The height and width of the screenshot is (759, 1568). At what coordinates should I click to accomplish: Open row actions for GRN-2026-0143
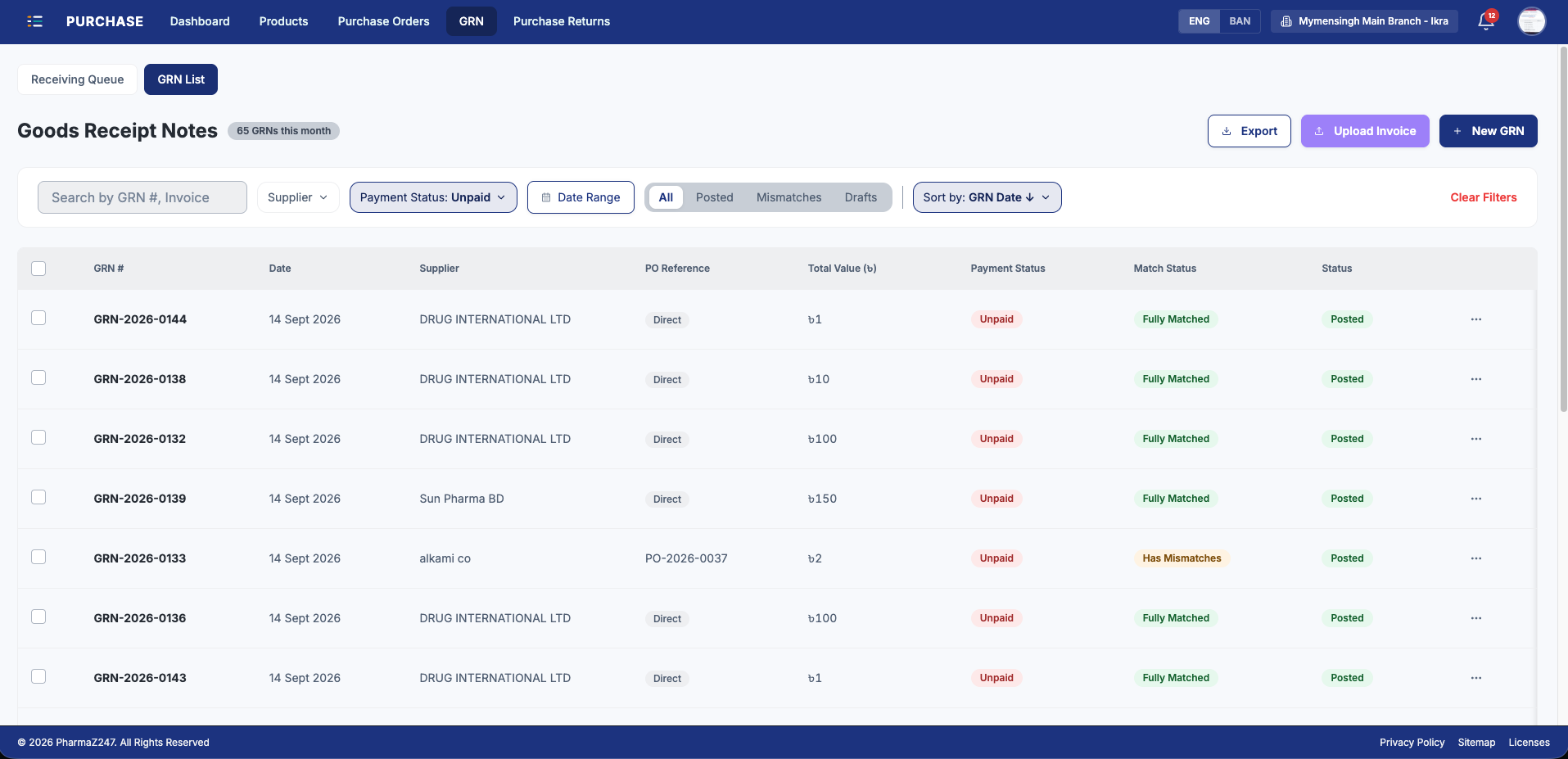tap(1476, 678)
